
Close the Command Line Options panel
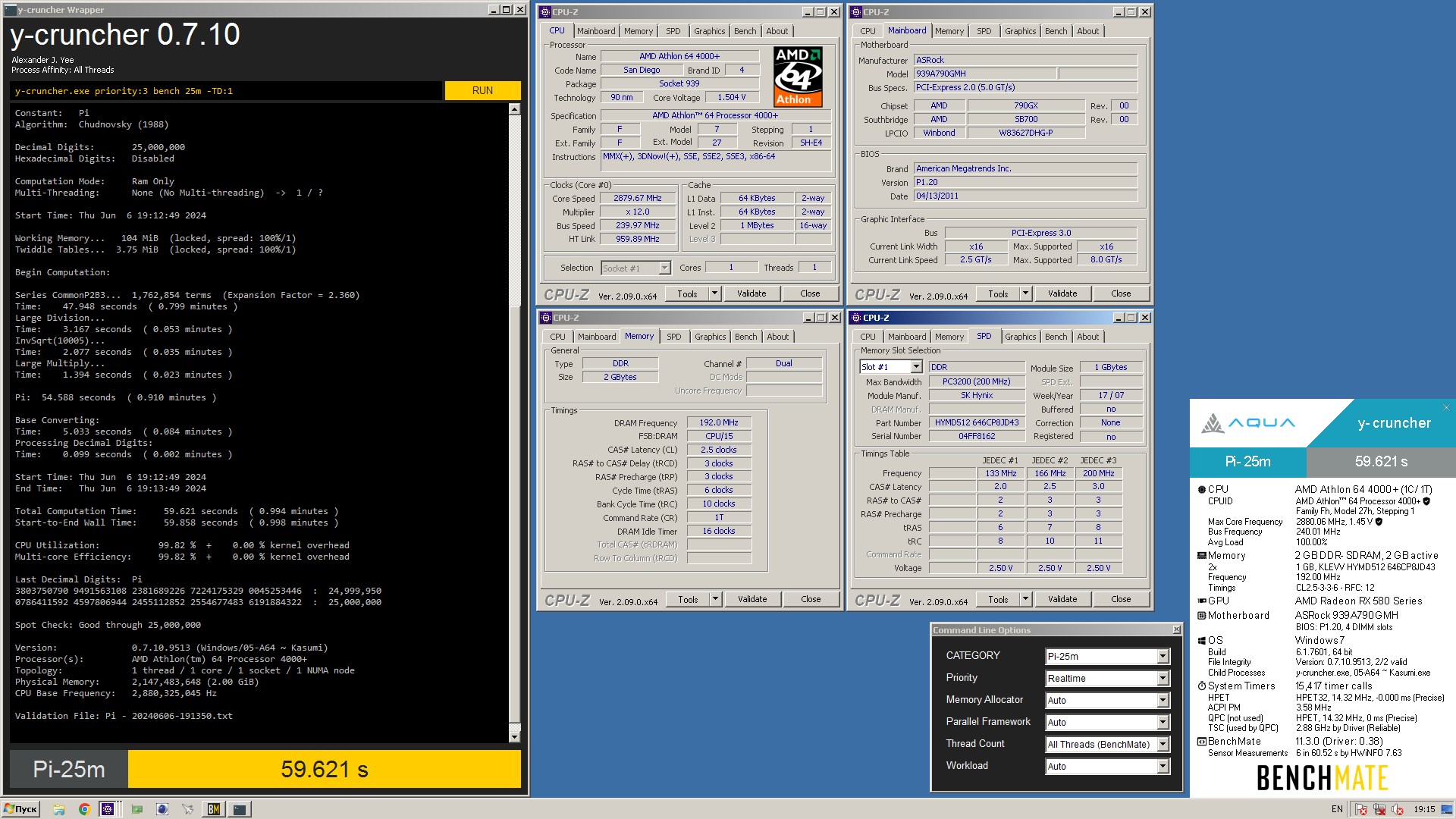tap(1176, 629)
